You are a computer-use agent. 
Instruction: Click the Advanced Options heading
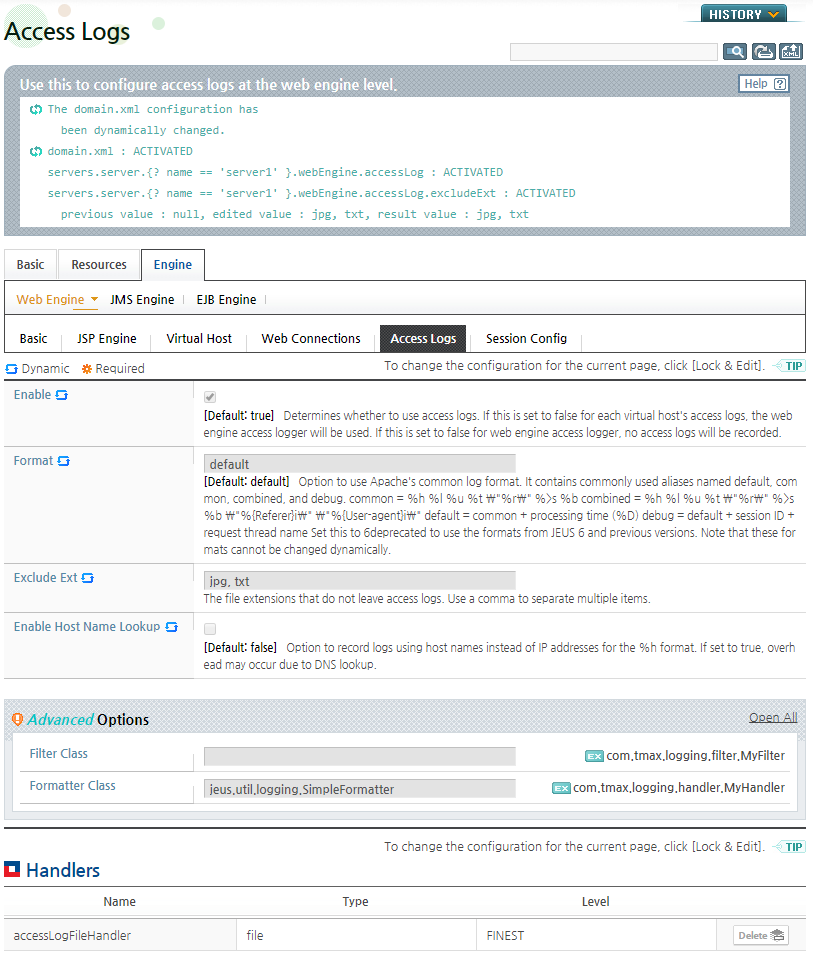88,720
